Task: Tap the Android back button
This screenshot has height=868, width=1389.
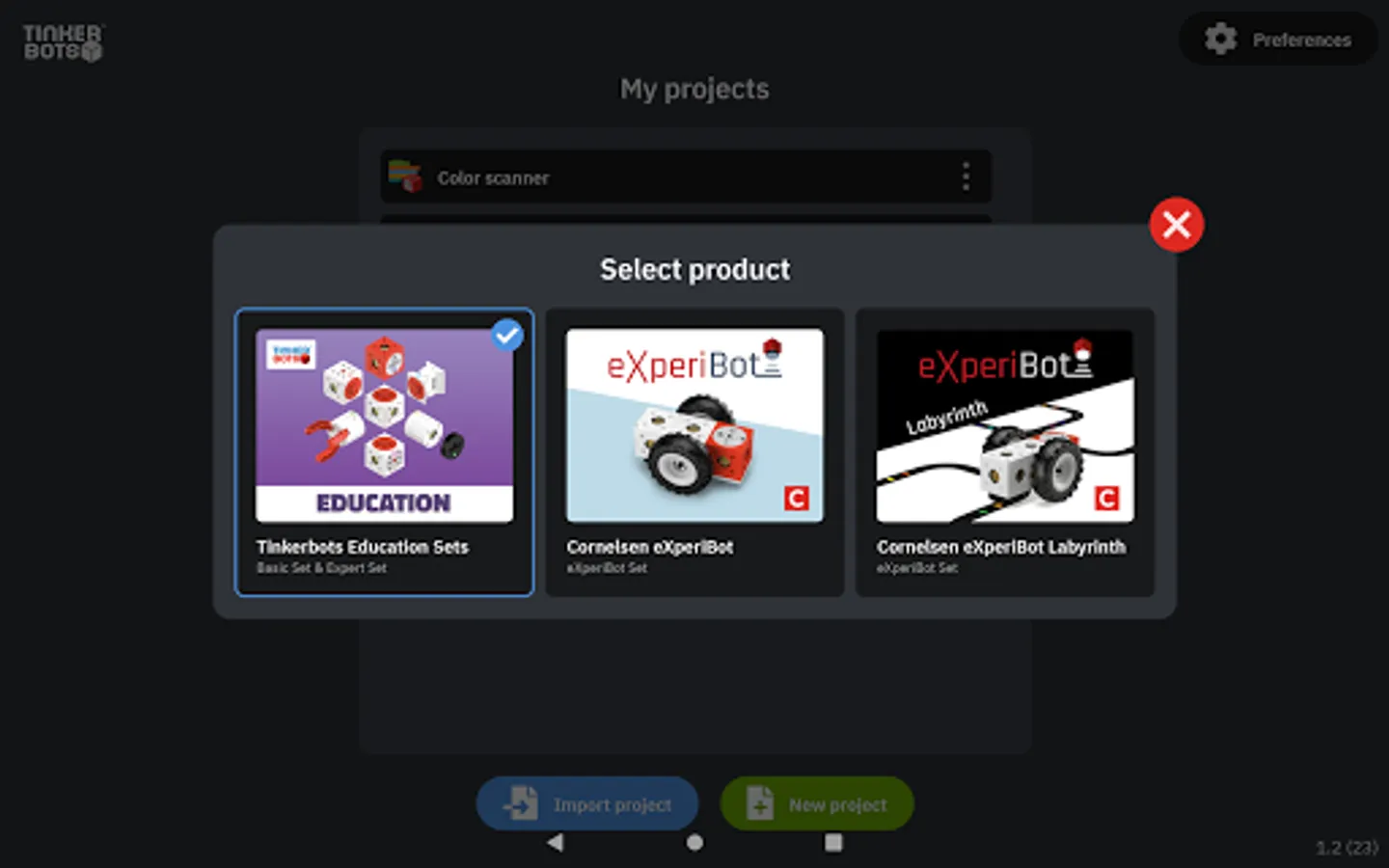Action: 555,842
